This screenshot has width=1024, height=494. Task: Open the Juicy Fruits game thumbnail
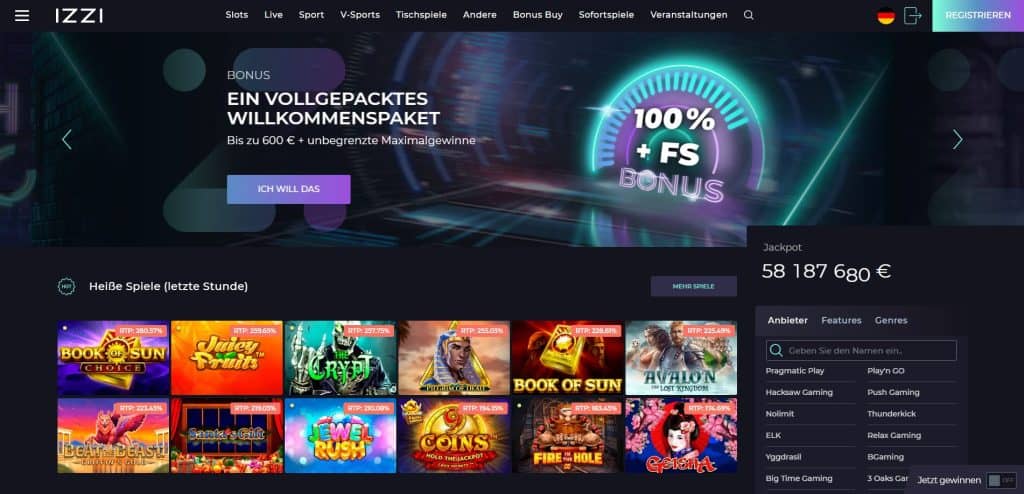click(x=227, y=357)
